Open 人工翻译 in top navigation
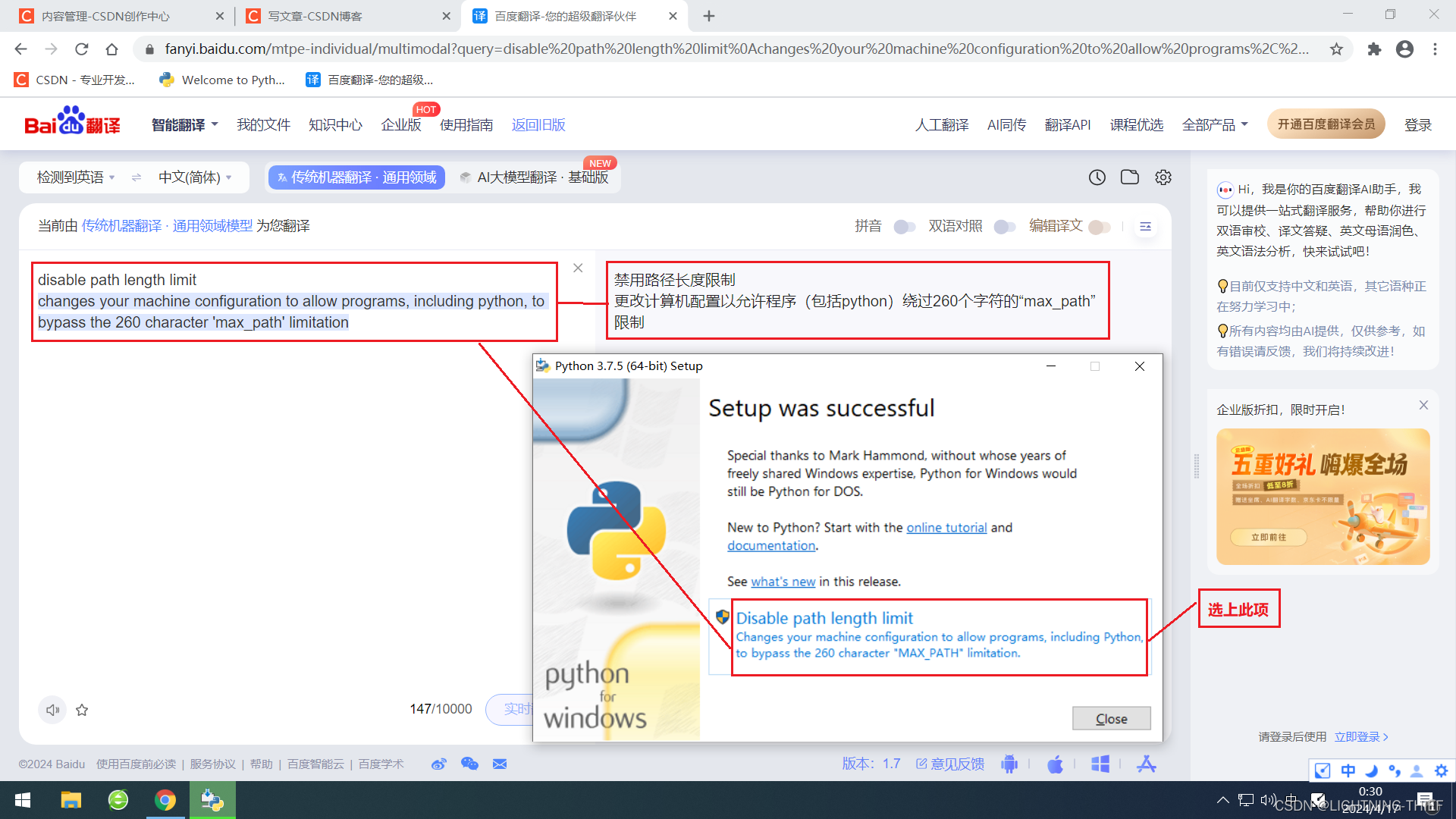The height and width of the screenshot is (819, 1456). click(x=942, y=125)
